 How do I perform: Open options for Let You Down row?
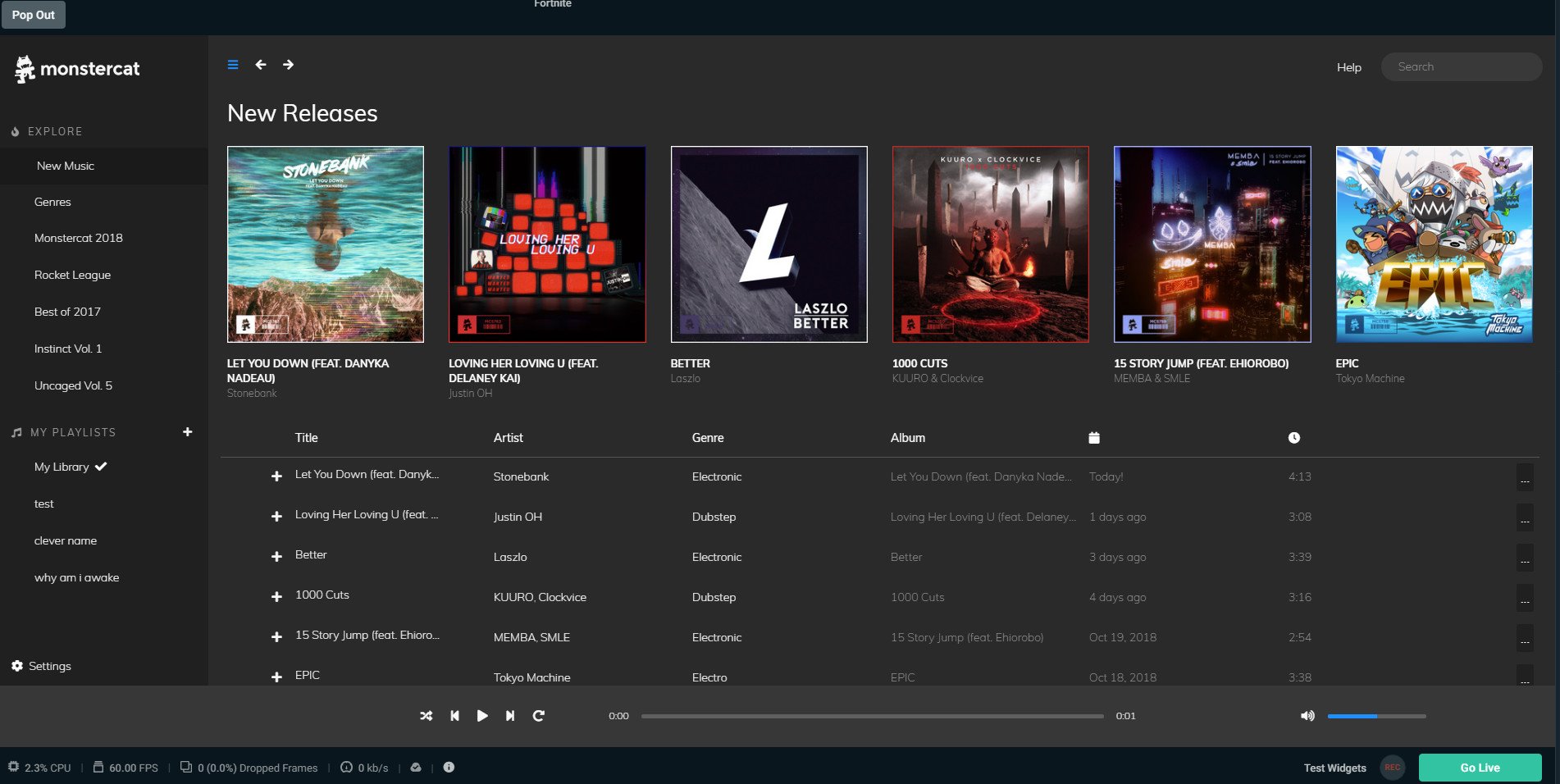click(1525, 477)
